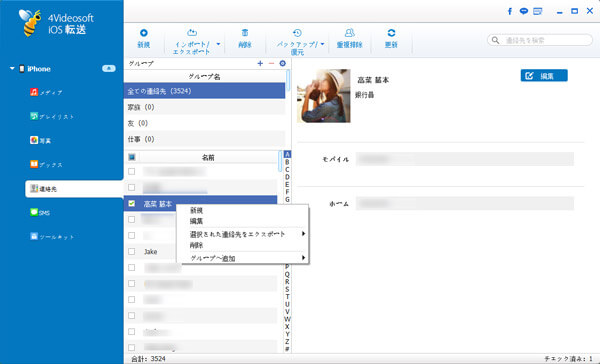Click the グループ名 column header
The height and width of the screenshot is (364, 600).
(x=204, y=77)
